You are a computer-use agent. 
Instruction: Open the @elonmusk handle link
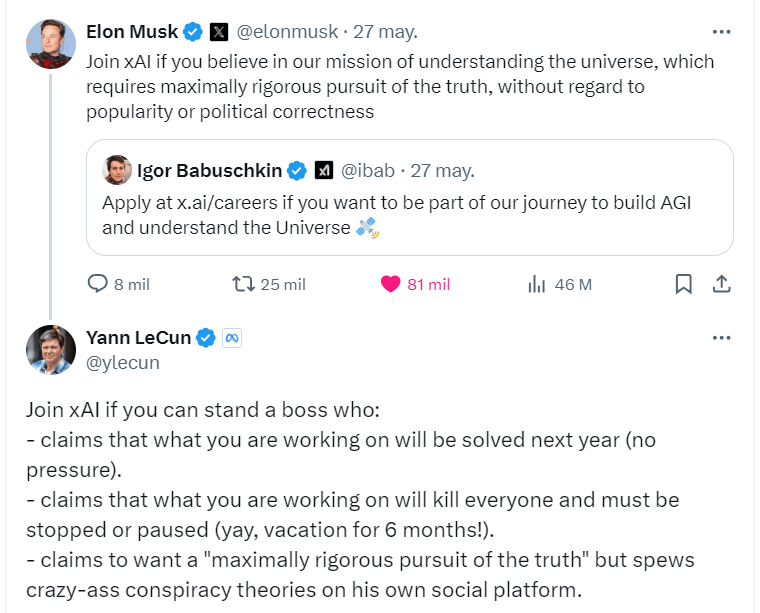pyautogui.click(x=284, y=32)
